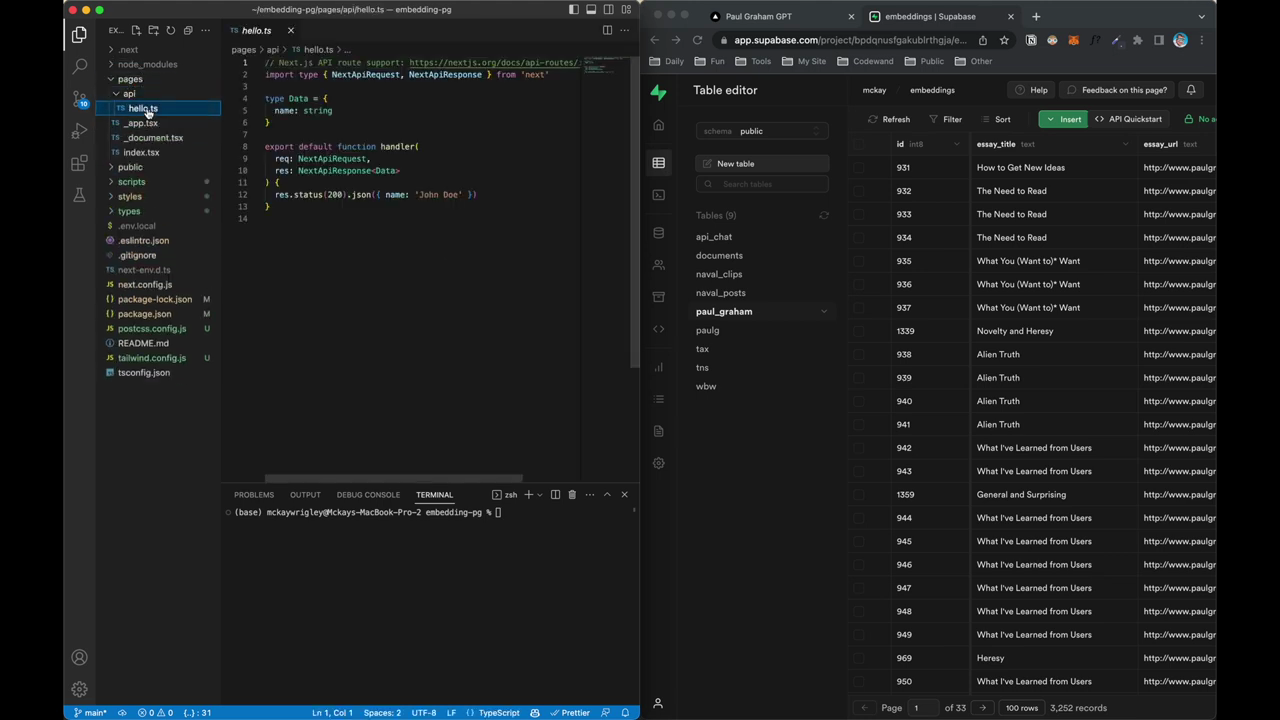Open the id column header dropdown
The height and width of the screenshot is (720, 1280).
[x=956, y=144]
